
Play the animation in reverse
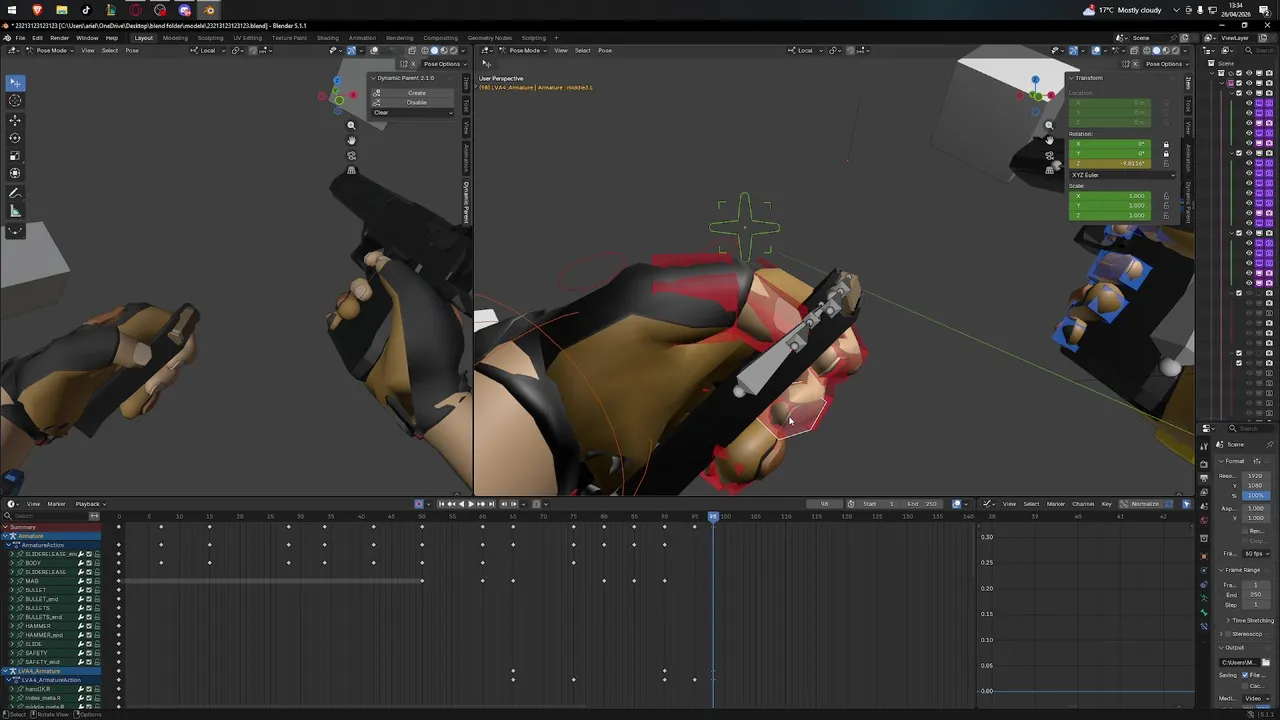461,504
